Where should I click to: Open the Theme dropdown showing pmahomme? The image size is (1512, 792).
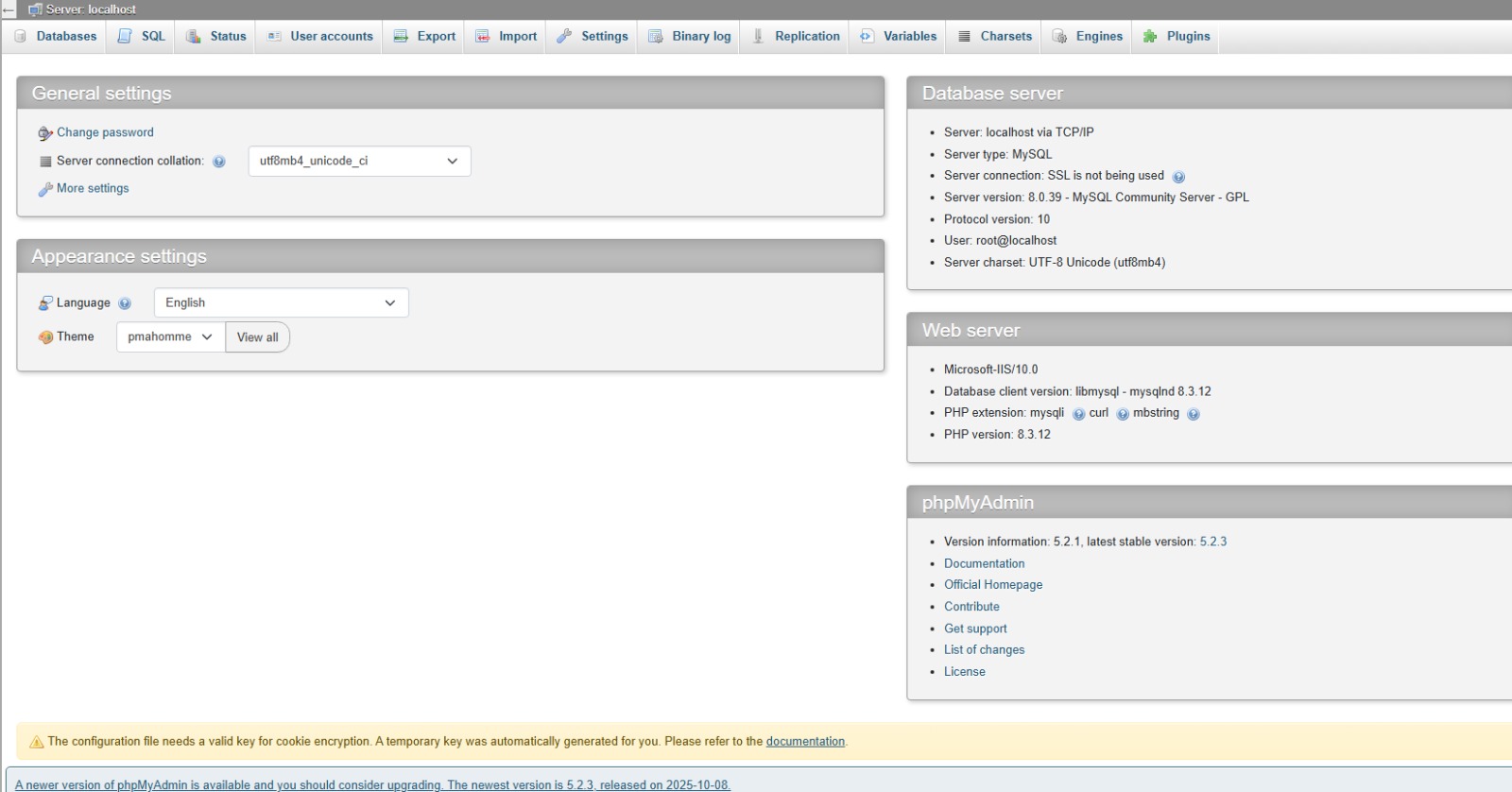171,336
